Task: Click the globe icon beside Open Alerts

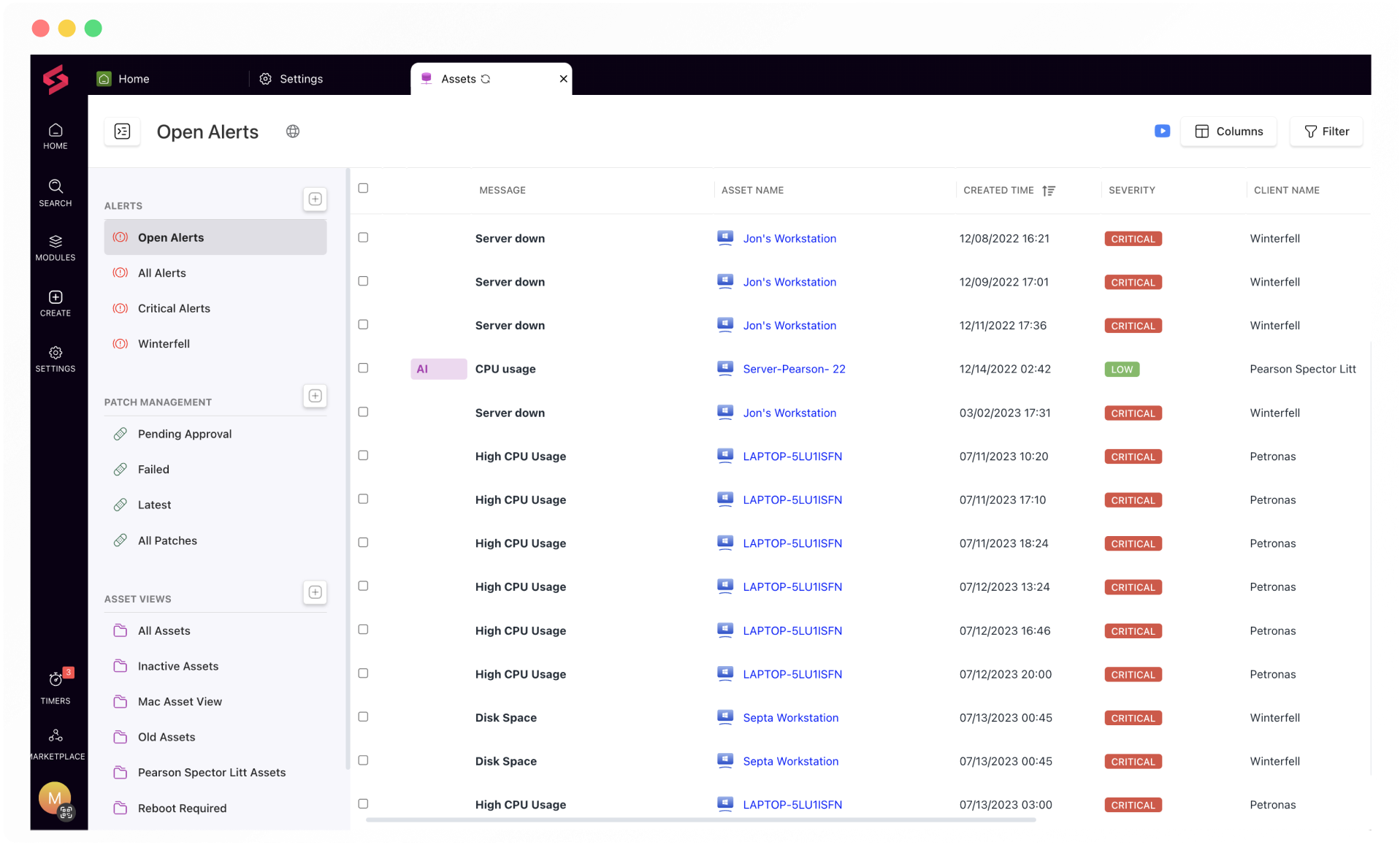Action: 293,131
